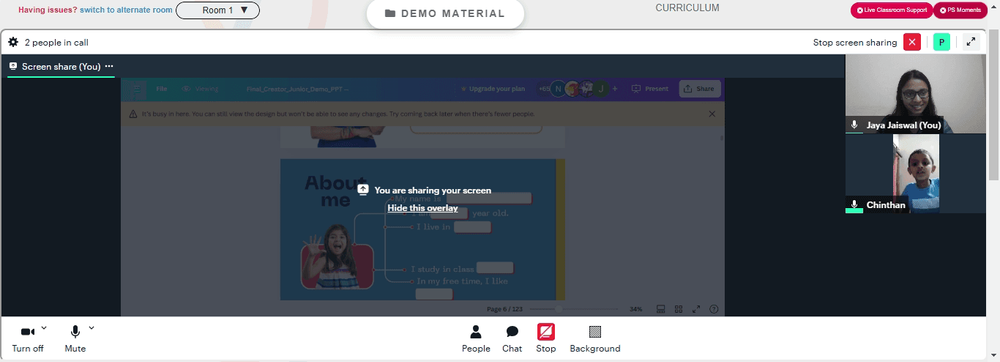1000x362 pixels.
Task: Open microphone options chevron next to Mute
Action: click(91, 328)
